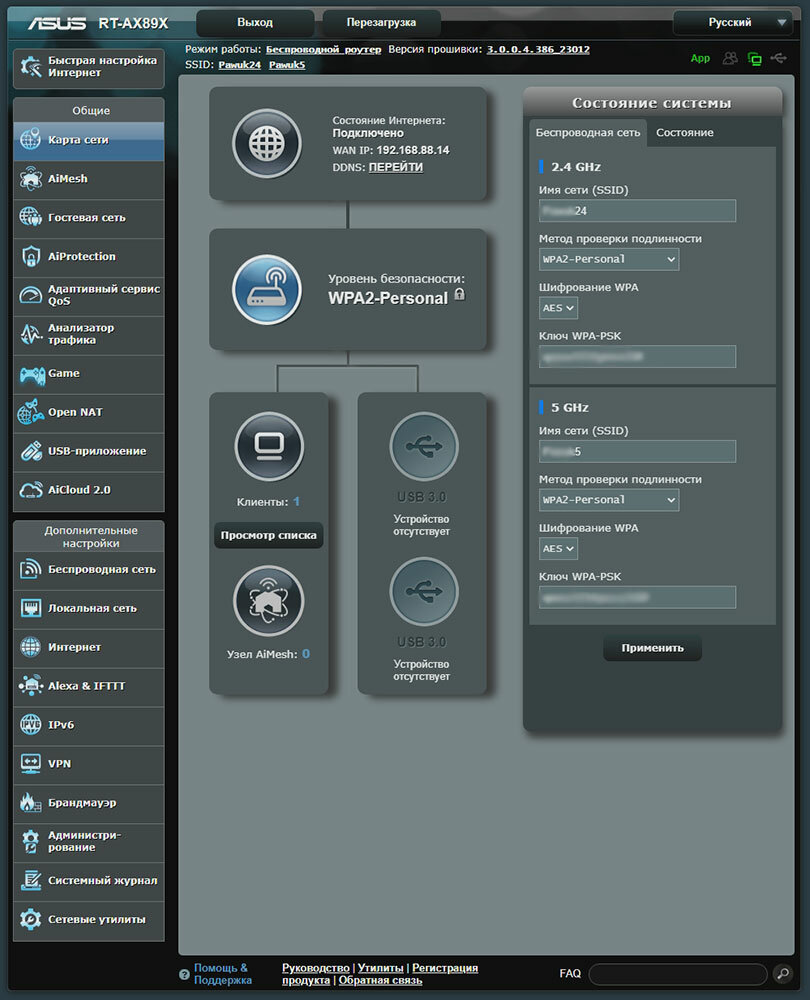Open 2.4 GHz authentication method dropdown
The width and height of the screenshot is (810, 1000).
[x=608, y=260]
